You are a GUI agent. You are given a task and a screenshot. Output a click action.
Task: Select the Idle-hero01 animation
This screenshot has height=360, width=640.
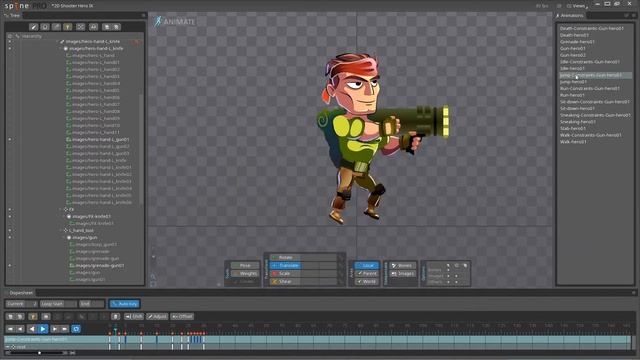pyautogui.click(x=572, y=68)
